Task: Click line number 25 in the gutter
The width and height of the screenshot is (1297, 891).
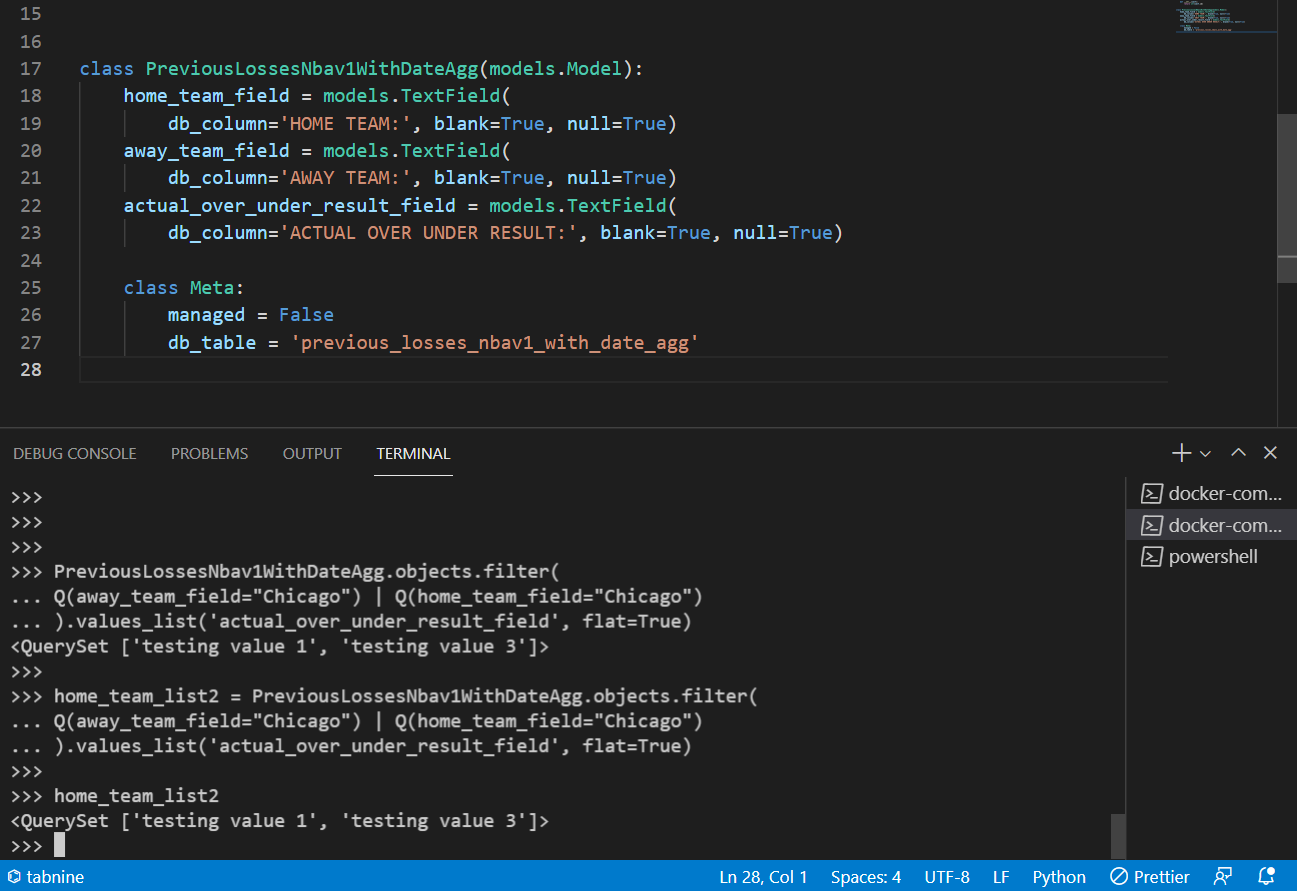Action: tap(31, 287)
